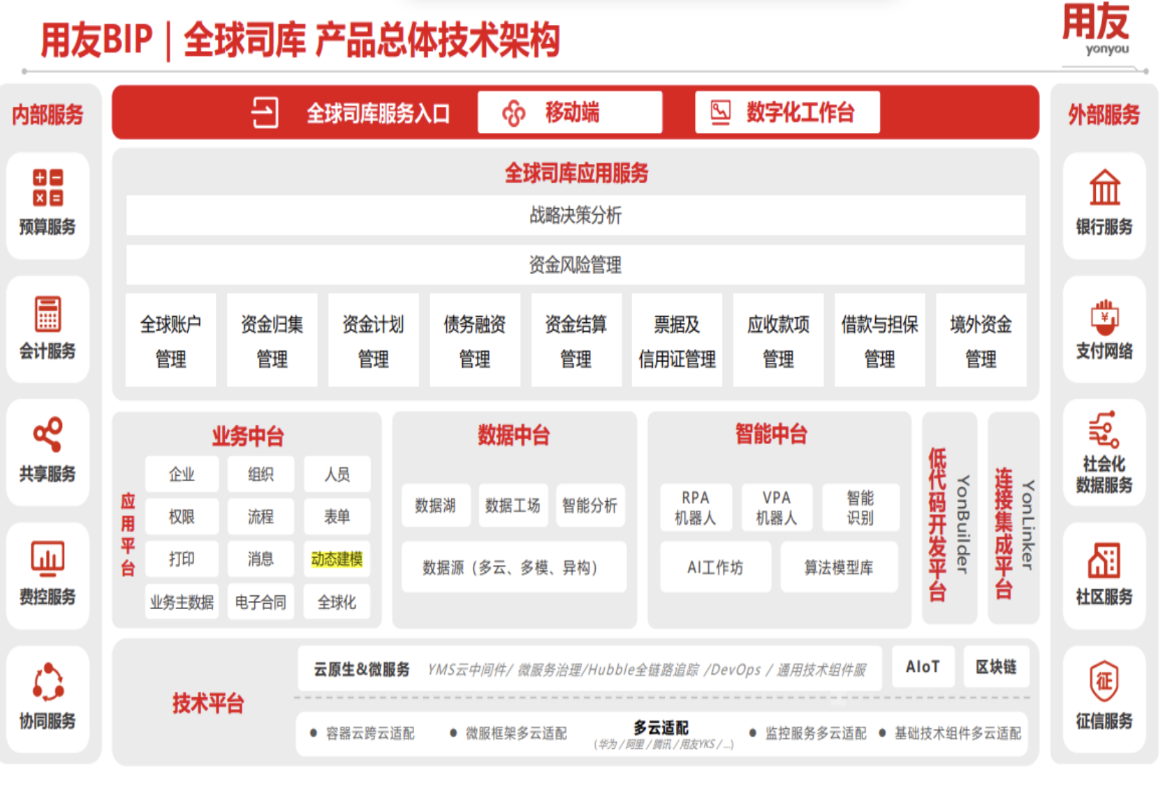1166x786 pixels.
Task: Click the 多云适配 heading
Action: (x=661, y=727)
